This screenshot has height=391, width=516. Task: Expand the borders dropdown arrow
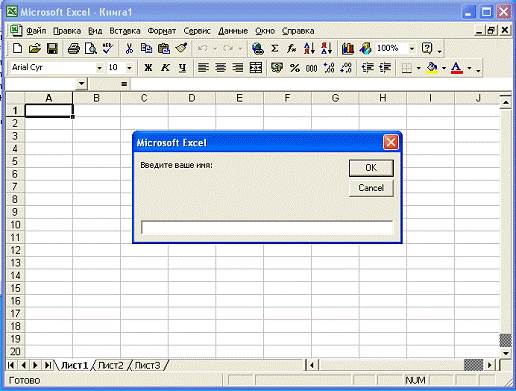[418, 68]
